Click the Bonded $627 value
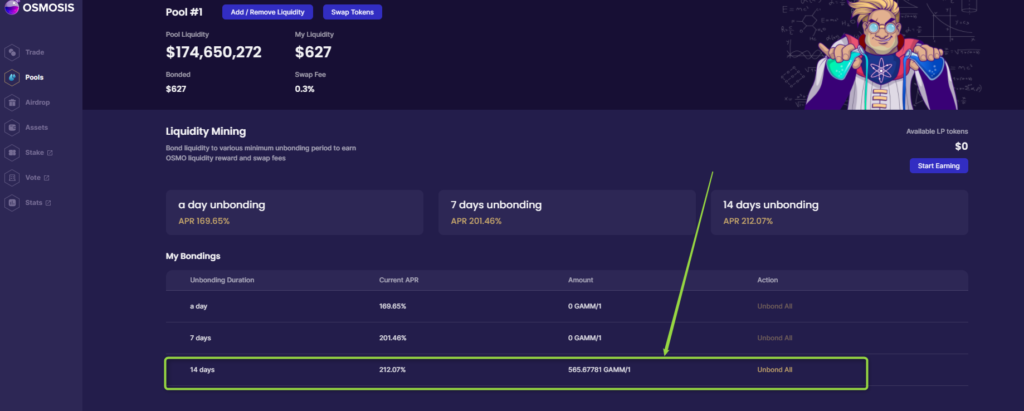1024x411 pixels. pyautogui.click(x=176, y=89)
